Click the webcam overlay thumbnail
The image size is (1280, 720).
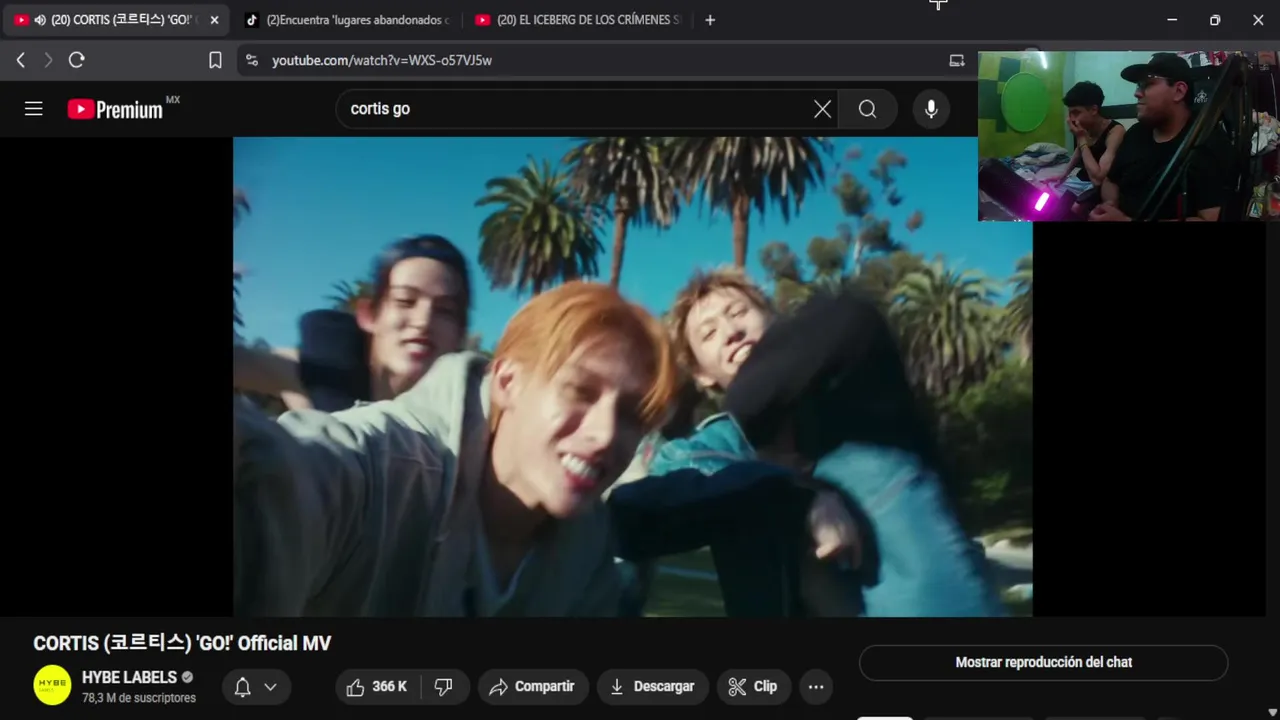tap(1129, 136)
